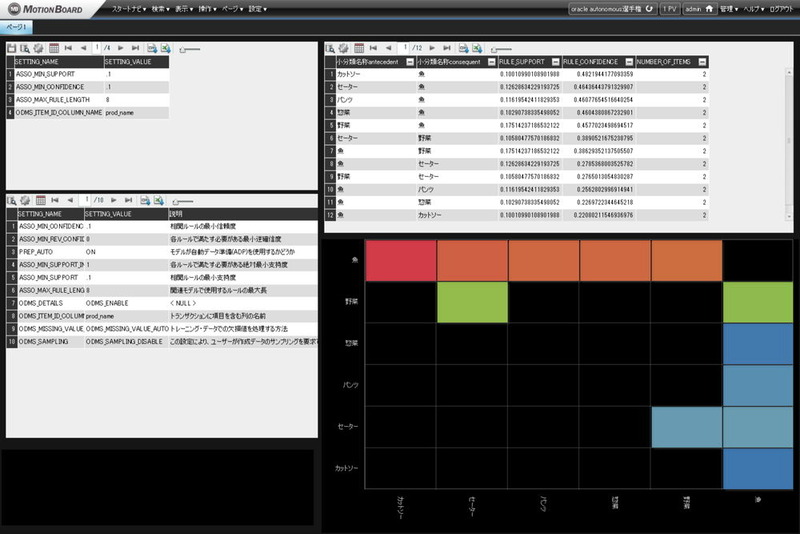Adjust zoom slider in the association rules toolbar
This screenshot has height=534, width=800.
tap(501, 49)
